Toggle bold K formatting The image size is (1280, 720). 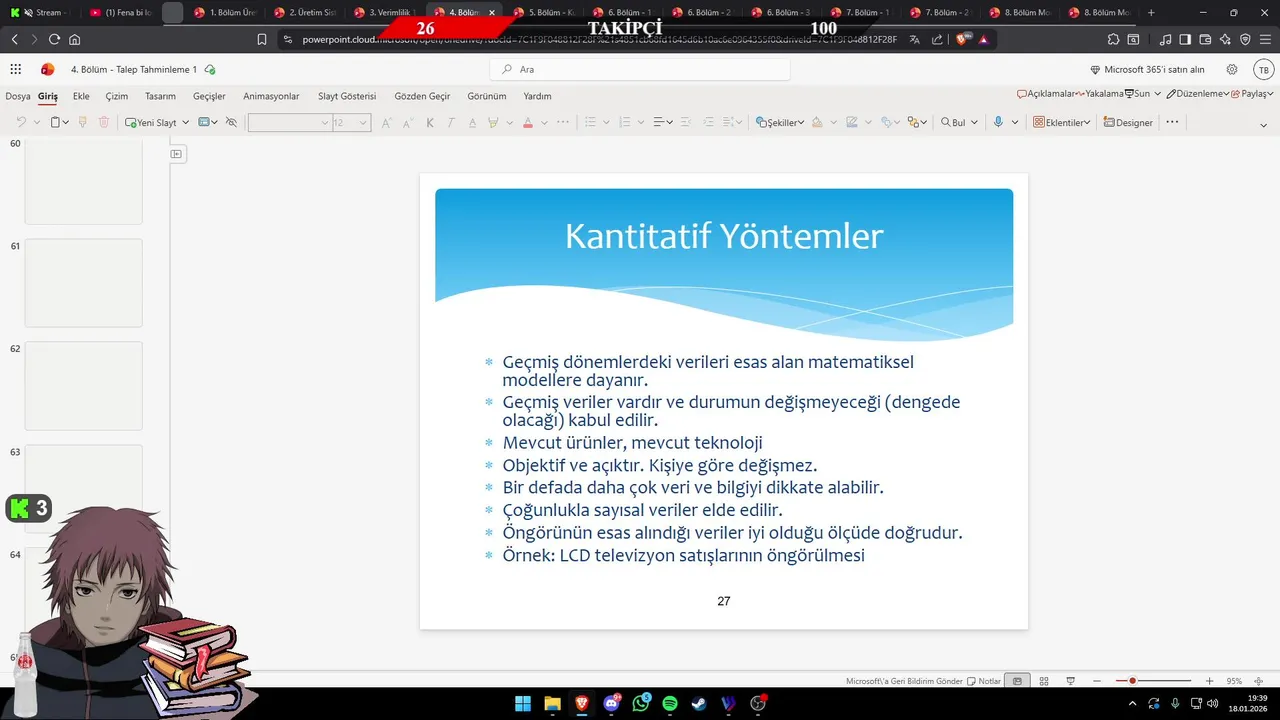pos(430,122)
